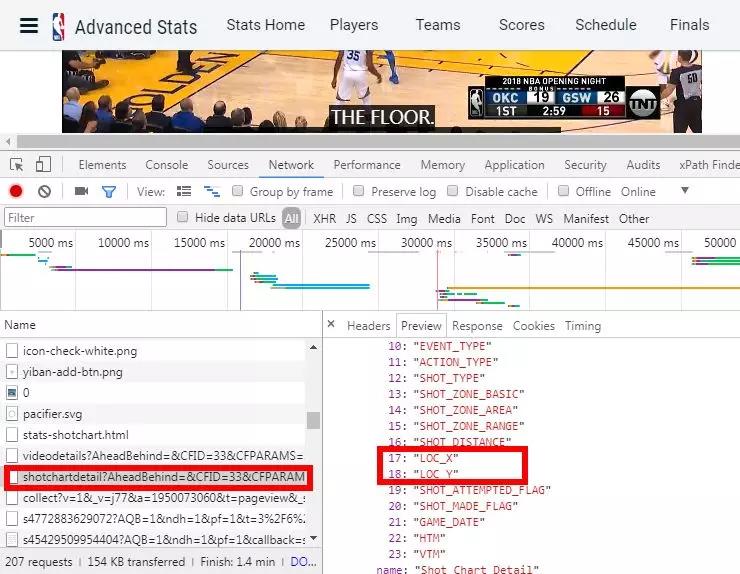Filter requests by Img
The height and width of the screenshot is (574, 740).
406,219
